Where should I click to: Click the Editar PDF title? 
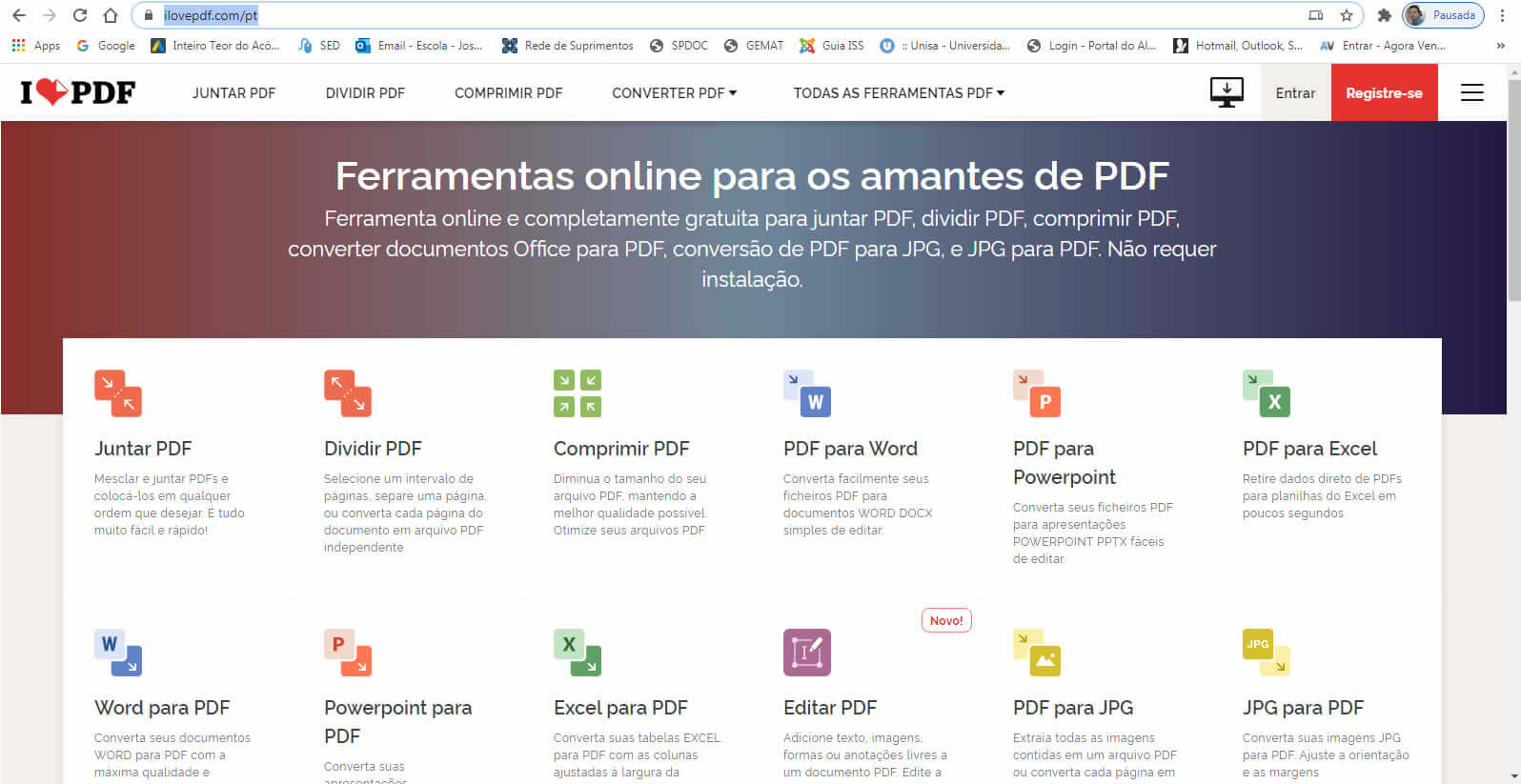pos(830,708)
